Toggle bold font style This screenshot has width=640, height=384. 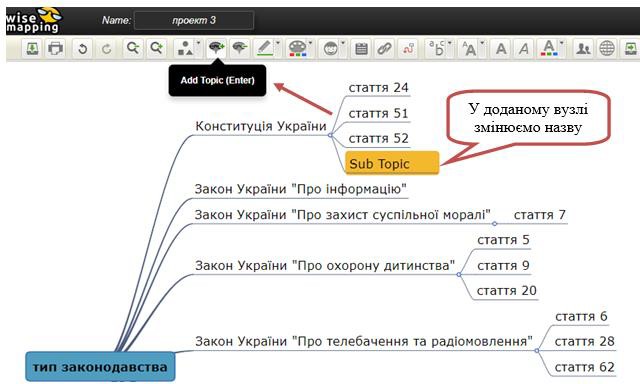tap(501, 49)
